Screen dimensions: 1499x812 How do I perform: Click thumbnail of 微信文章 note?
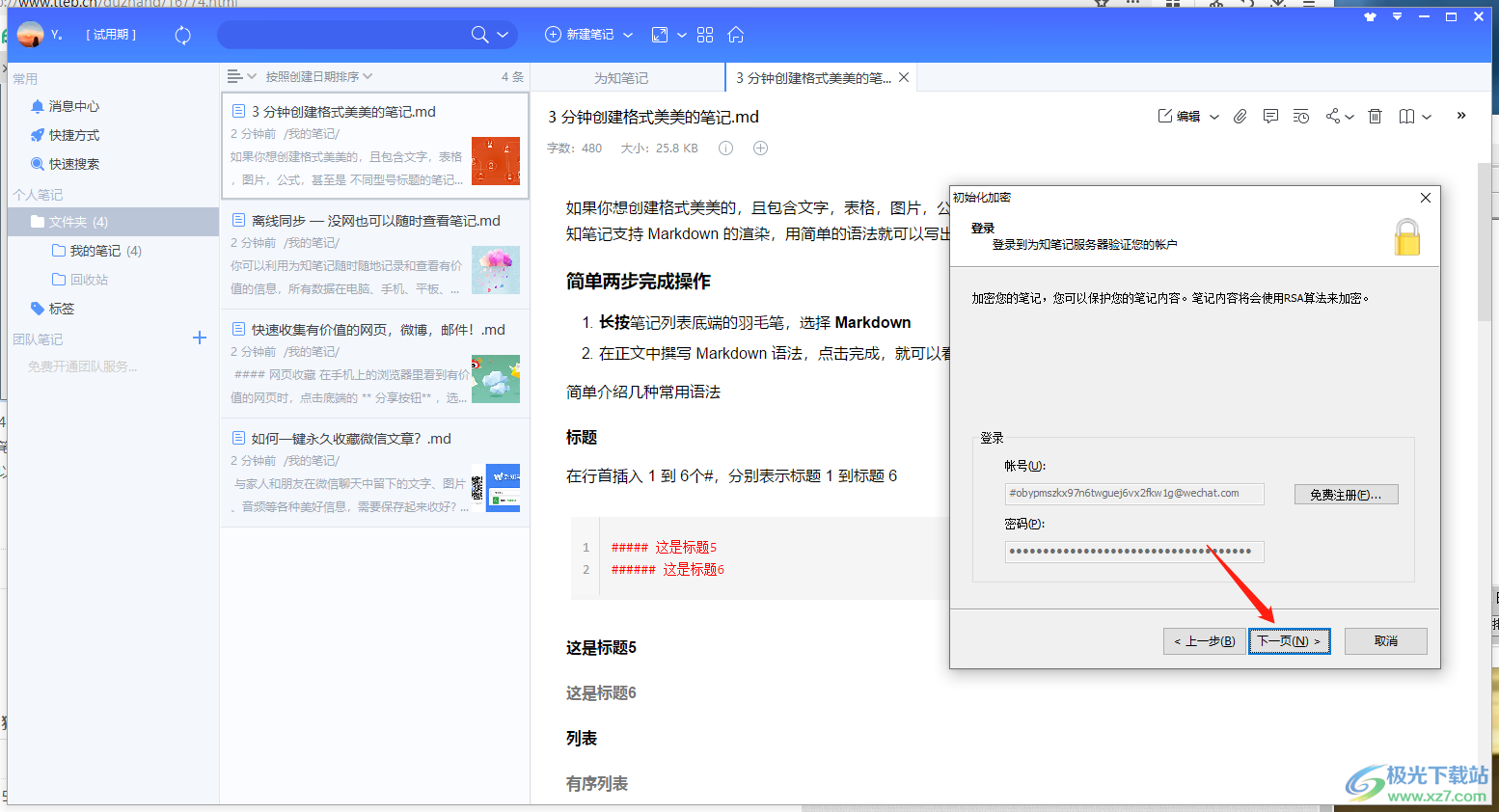point(496,488)
